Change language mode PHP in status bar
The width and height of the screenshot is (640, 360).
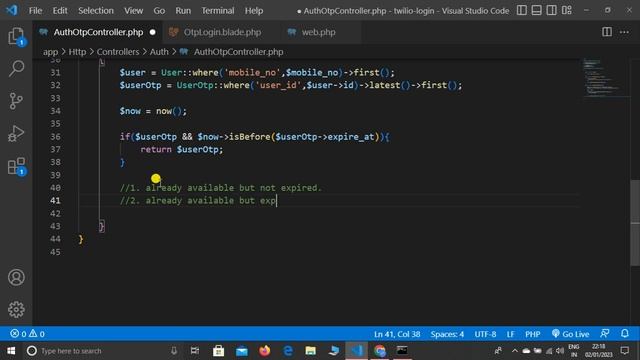(533, 334)
